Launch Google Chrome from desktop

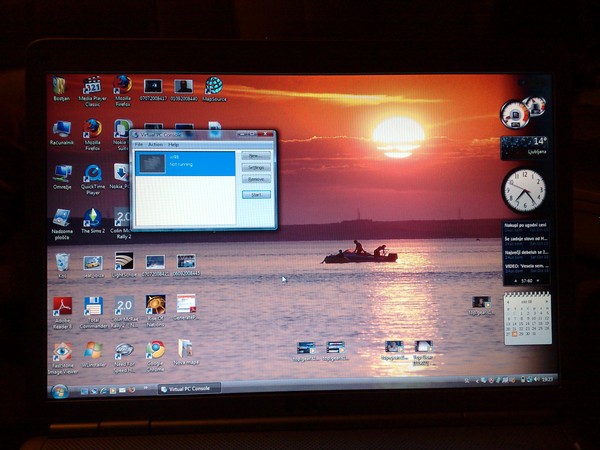(155, 357)
